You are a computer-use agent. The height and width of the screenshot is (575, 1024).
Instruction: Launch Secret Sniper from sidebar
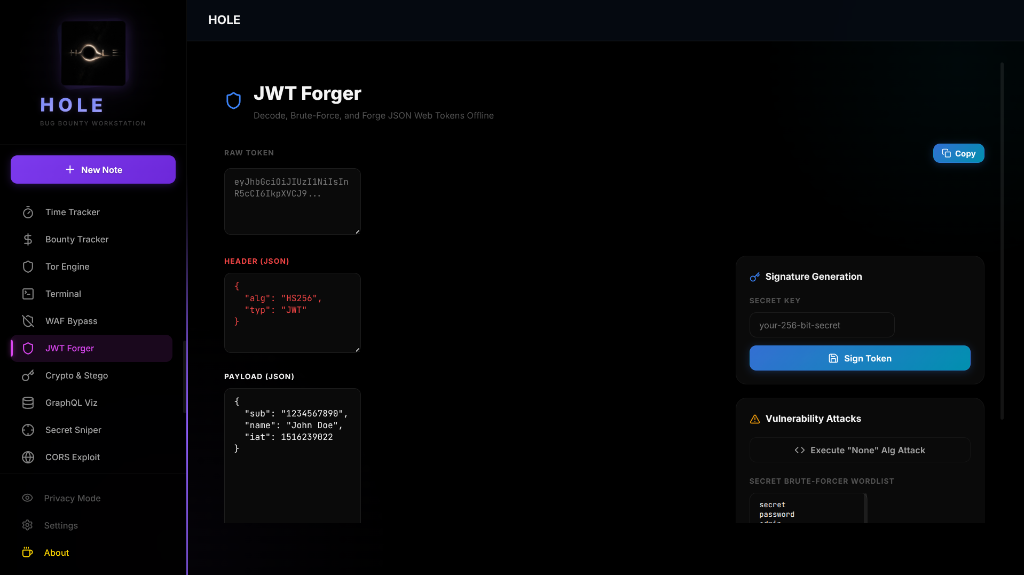(x=91, y=430)
